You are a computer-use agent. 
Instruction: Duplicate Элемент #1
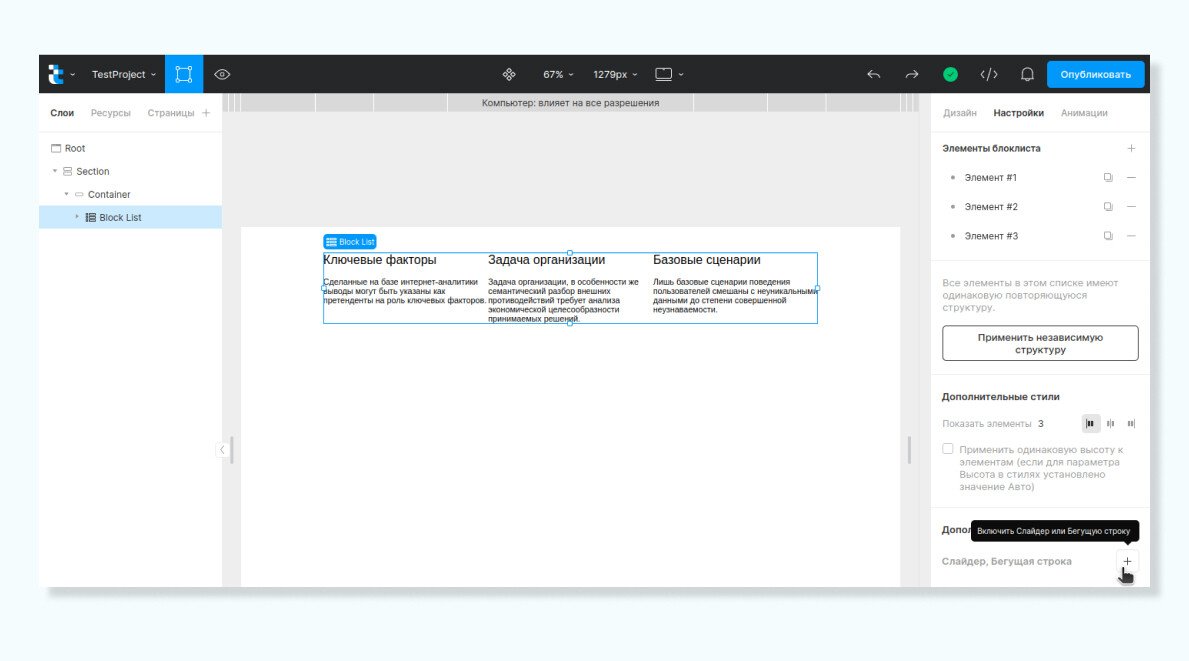click(x=1108, y=177)
